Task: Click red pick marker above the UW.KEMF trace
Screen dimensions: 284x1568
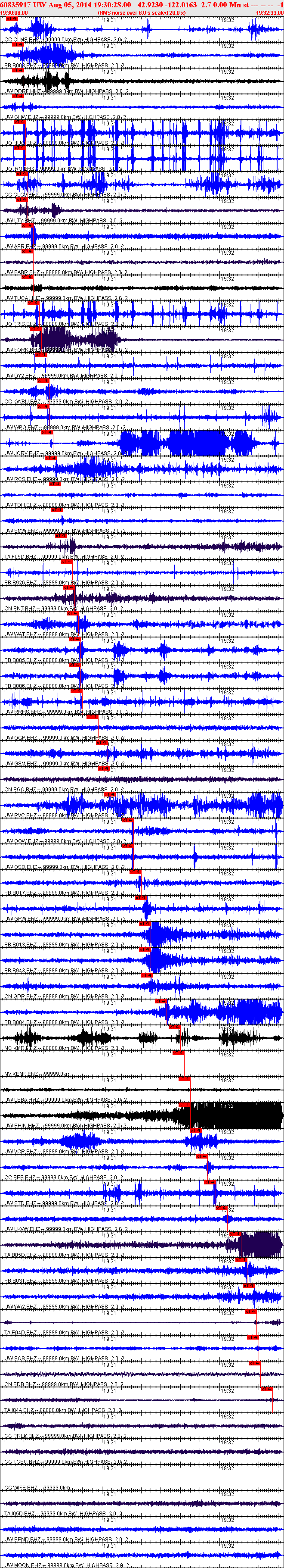Action: [x=178, y=1053]
